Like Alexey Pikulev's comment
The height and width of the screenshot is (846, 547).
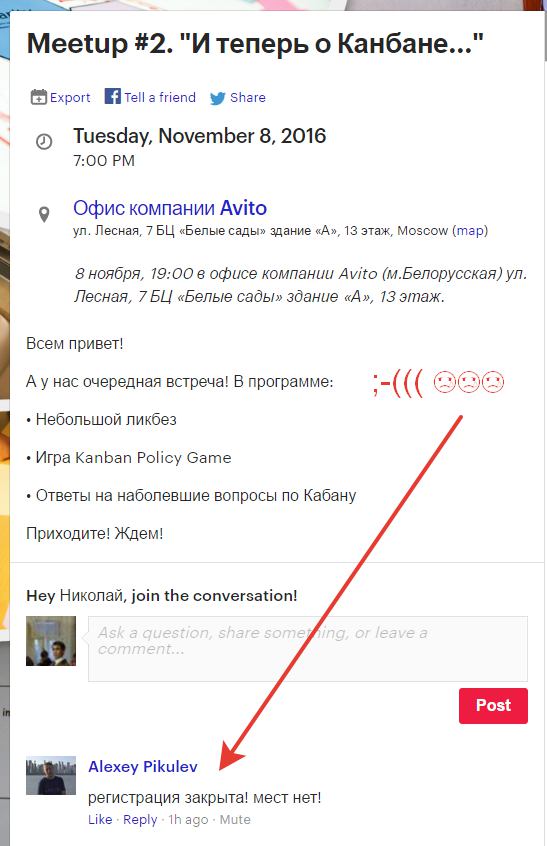click(100, 819)
